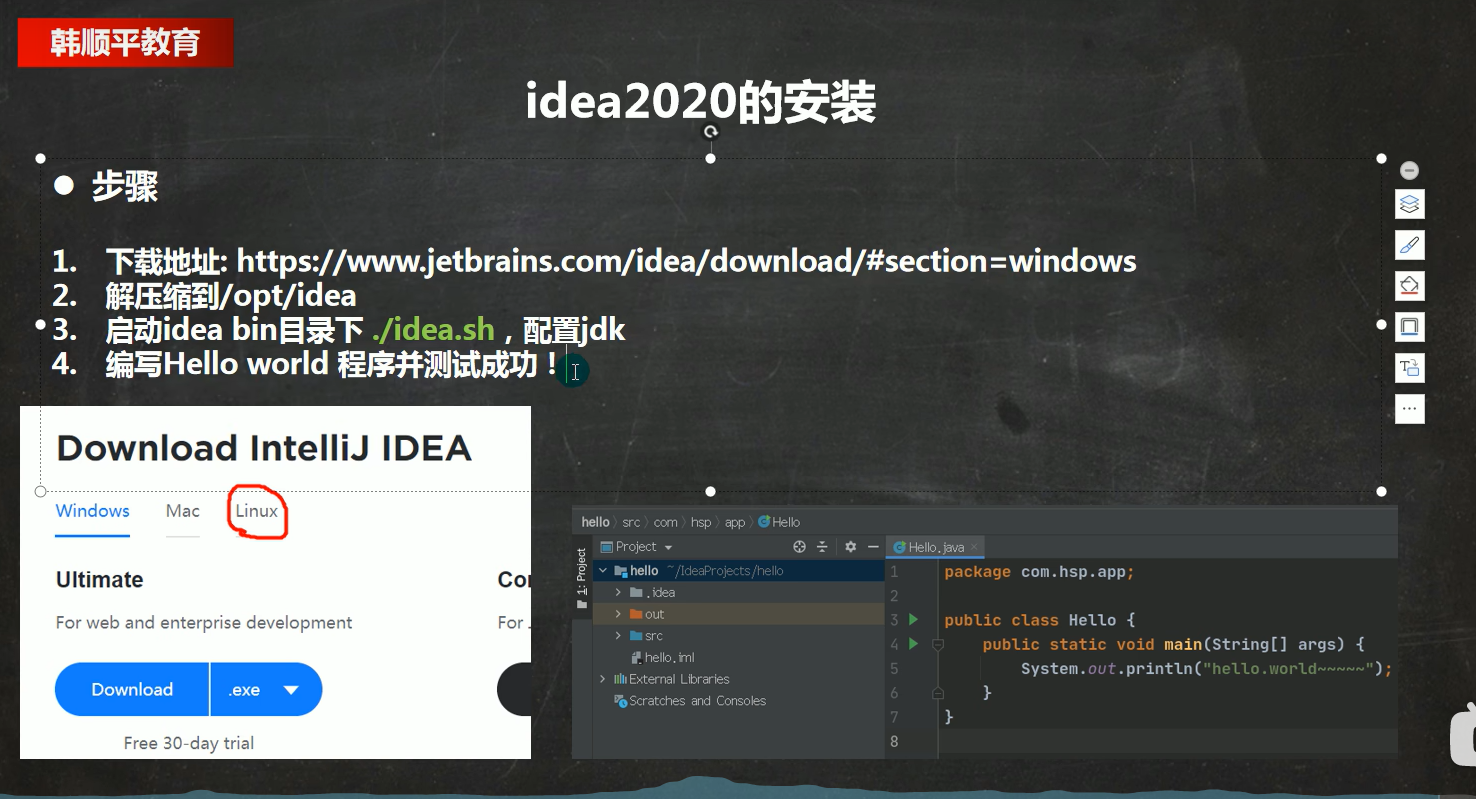Click the 'Download IntelliJ IDEA' heading
This screenshot has height=799, width=1476.
point(264,448)
